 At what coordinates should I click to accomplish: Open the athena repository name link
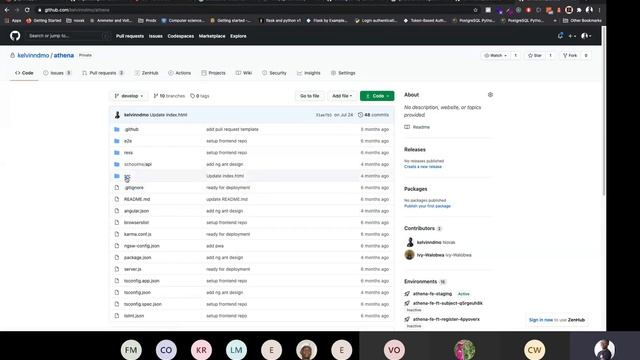(x=64, y=55)
